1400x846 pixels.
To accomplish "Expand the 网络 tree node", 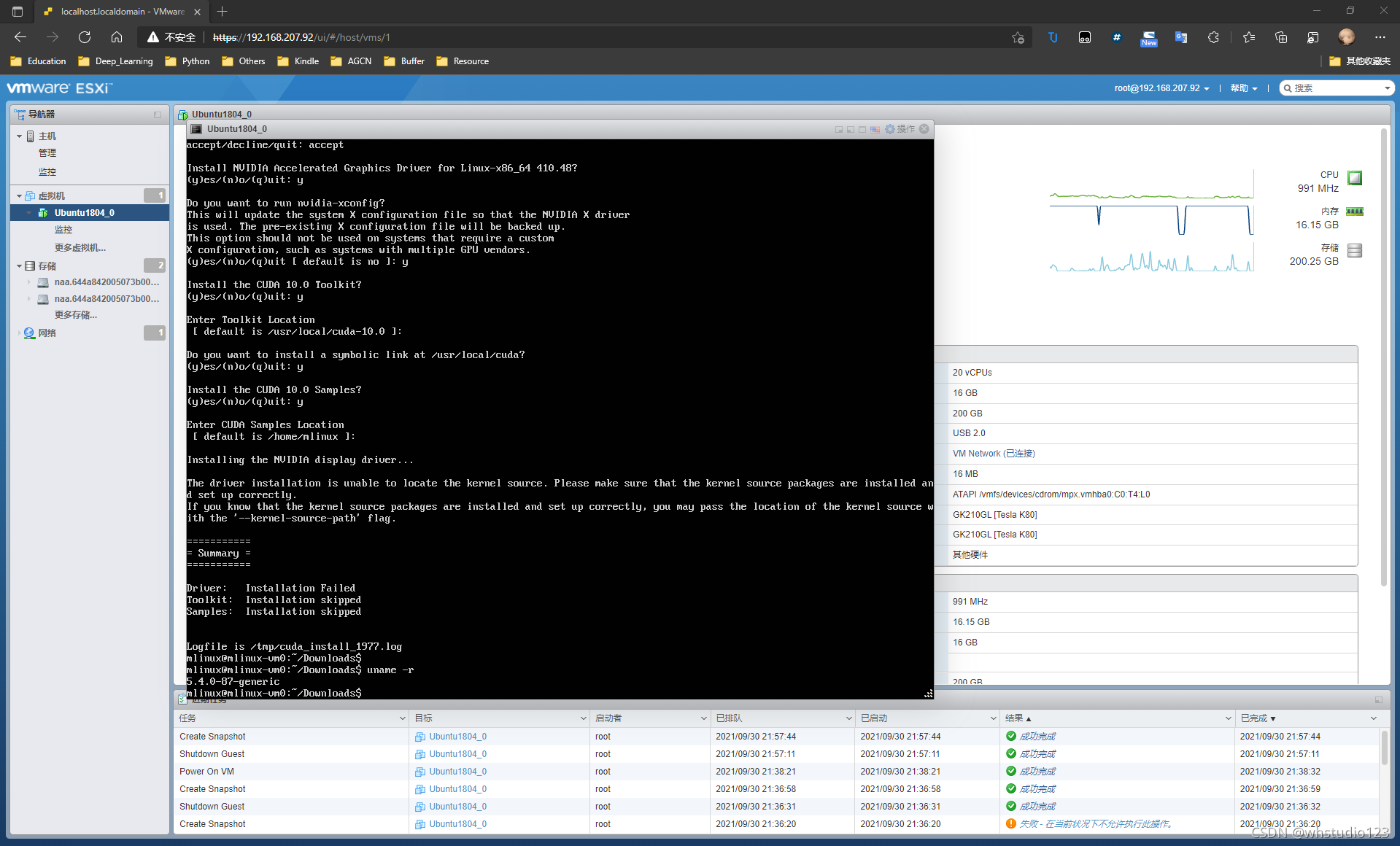I will pos(20,333).
